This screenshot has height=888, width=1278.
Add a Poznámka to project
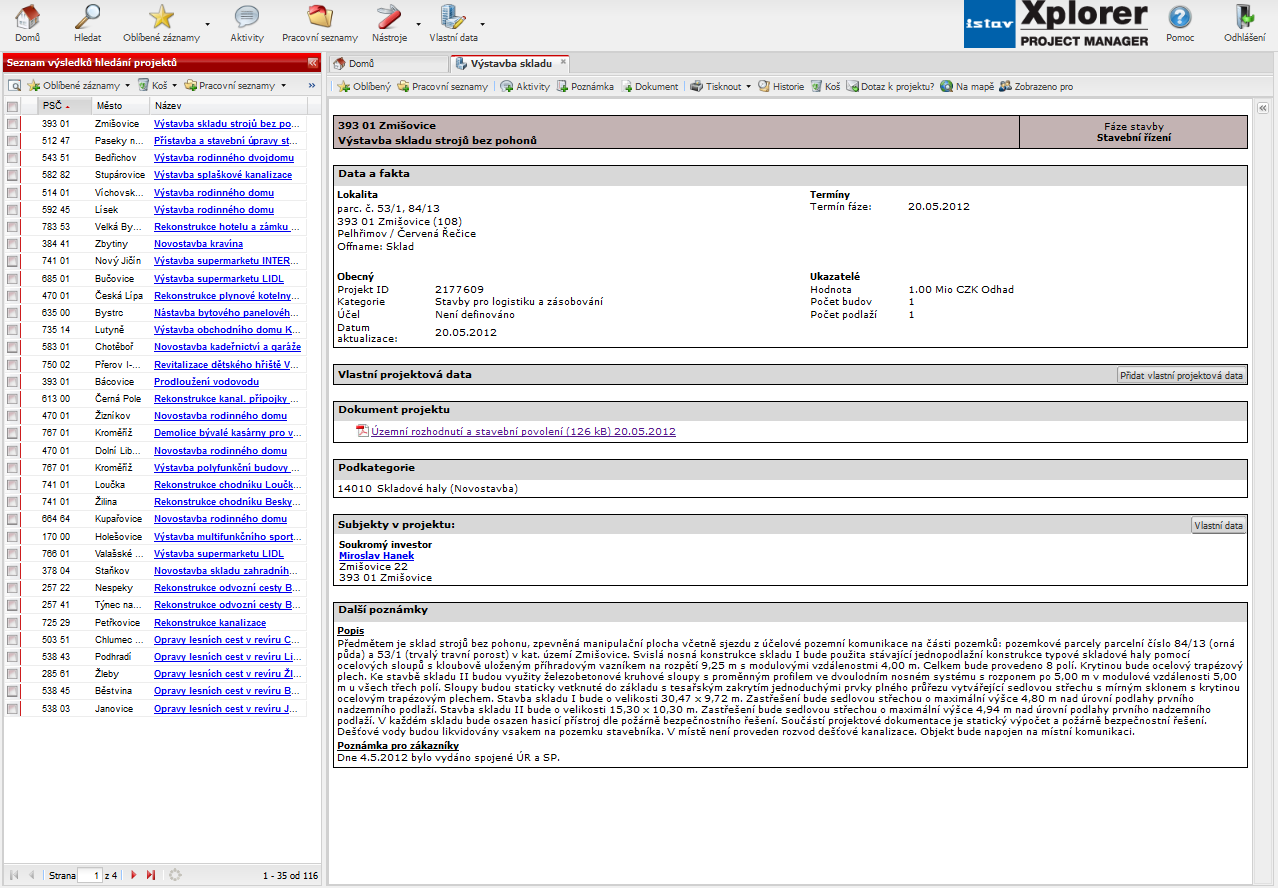pyautogui.click(x=585, y=87)
